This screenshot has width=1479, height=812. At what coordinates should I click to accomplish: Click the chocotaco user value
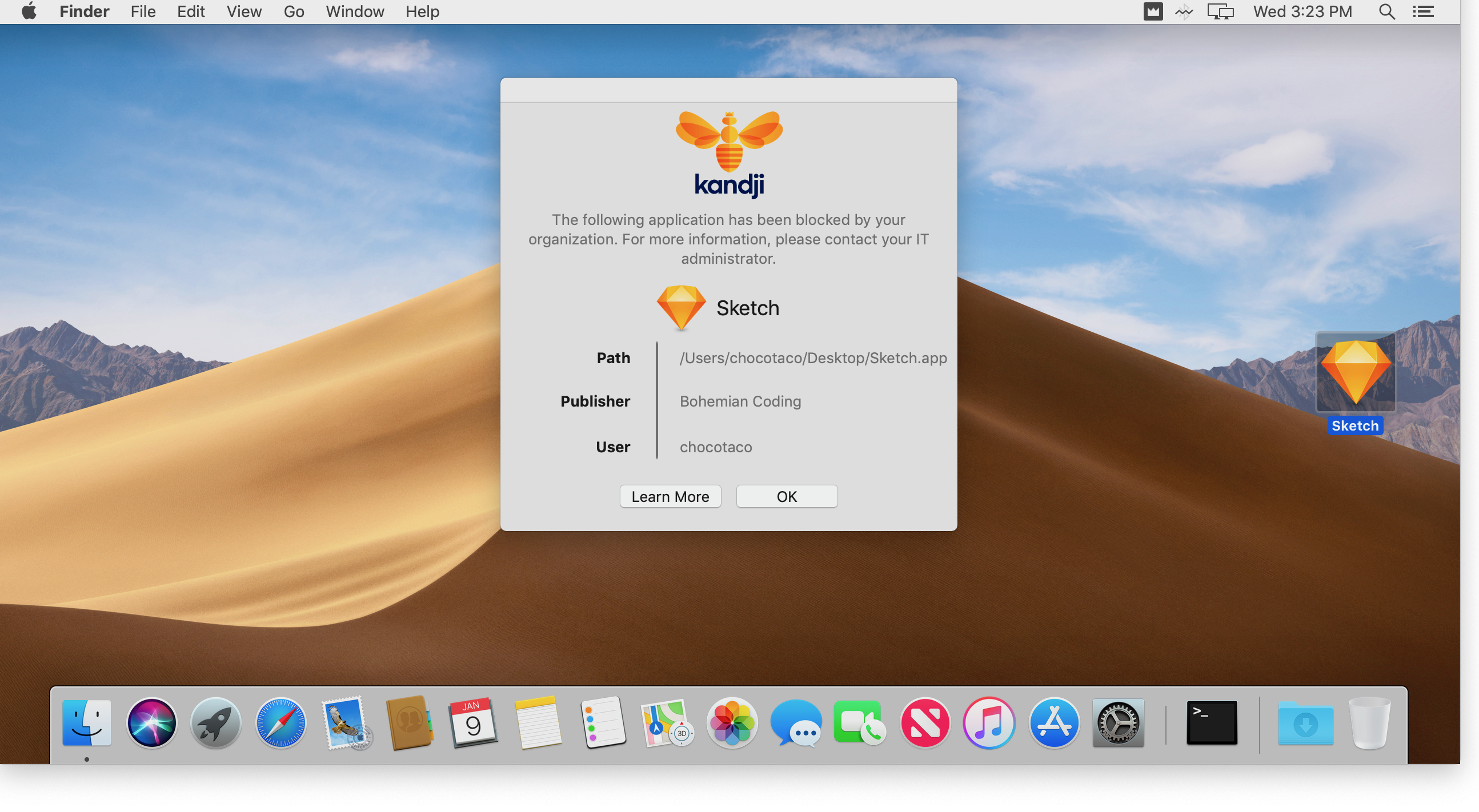point(715,447)
